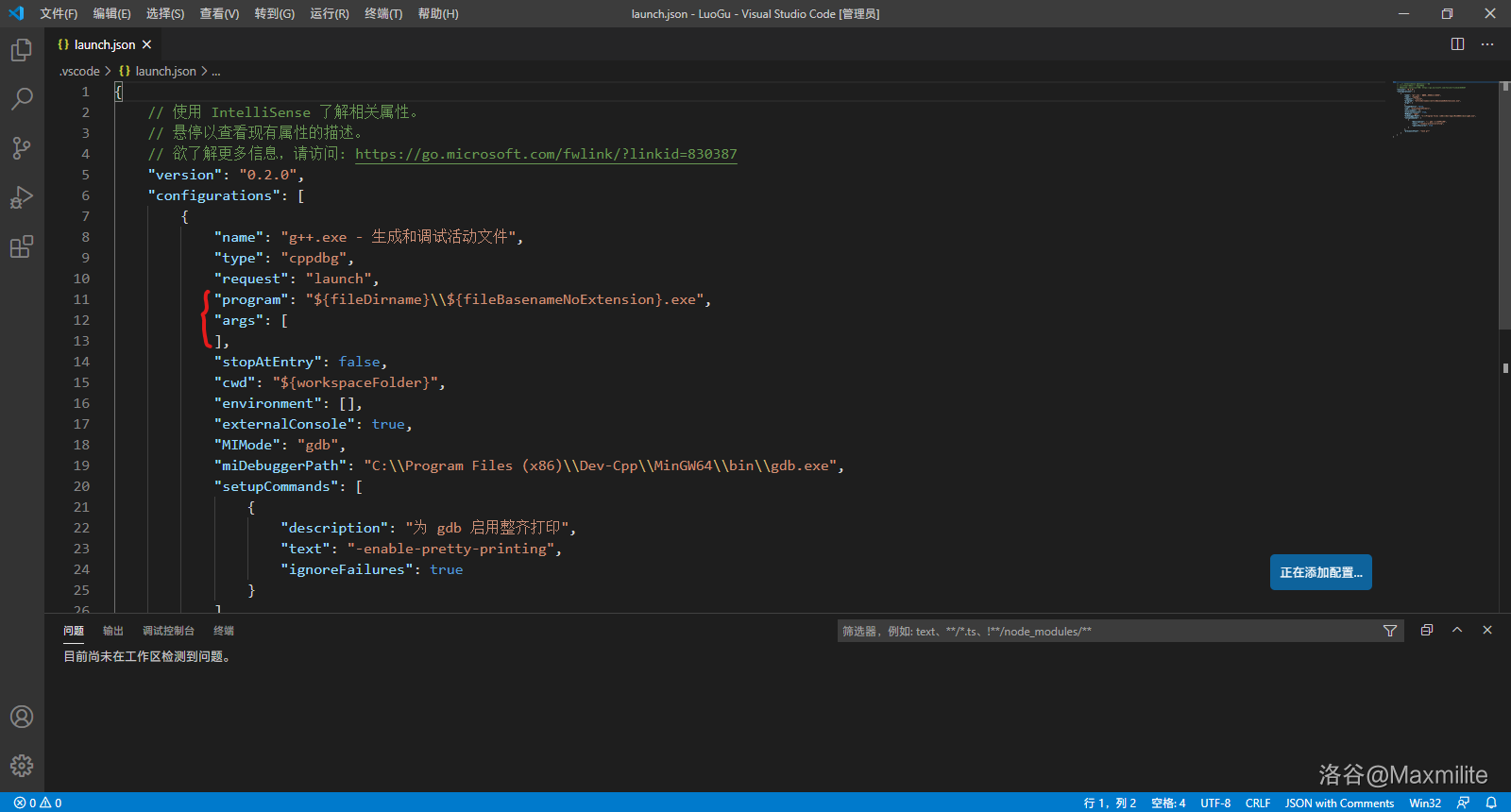Click 目前尚未在工作区检测到问题 message
1511x812 pixels.
(x=146, y=656)
